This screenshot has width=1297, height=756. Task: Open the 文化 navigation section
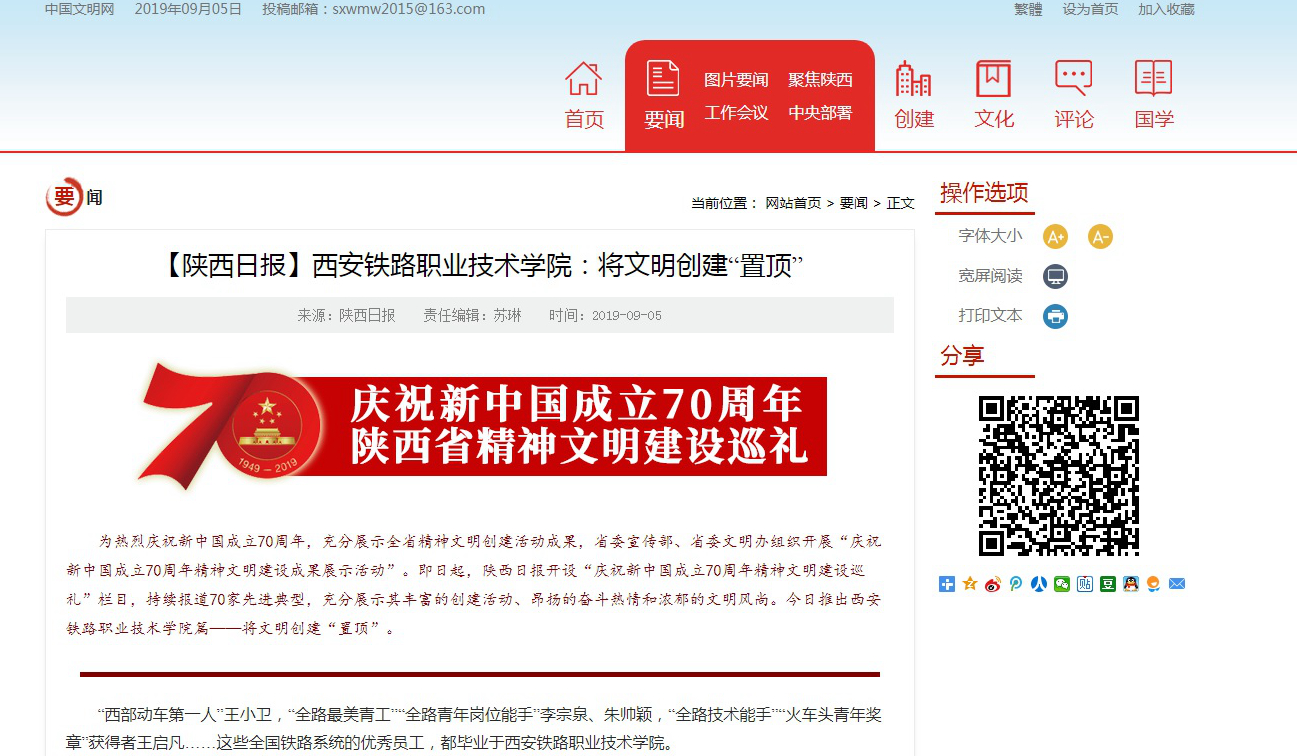[x=994, y=95]
